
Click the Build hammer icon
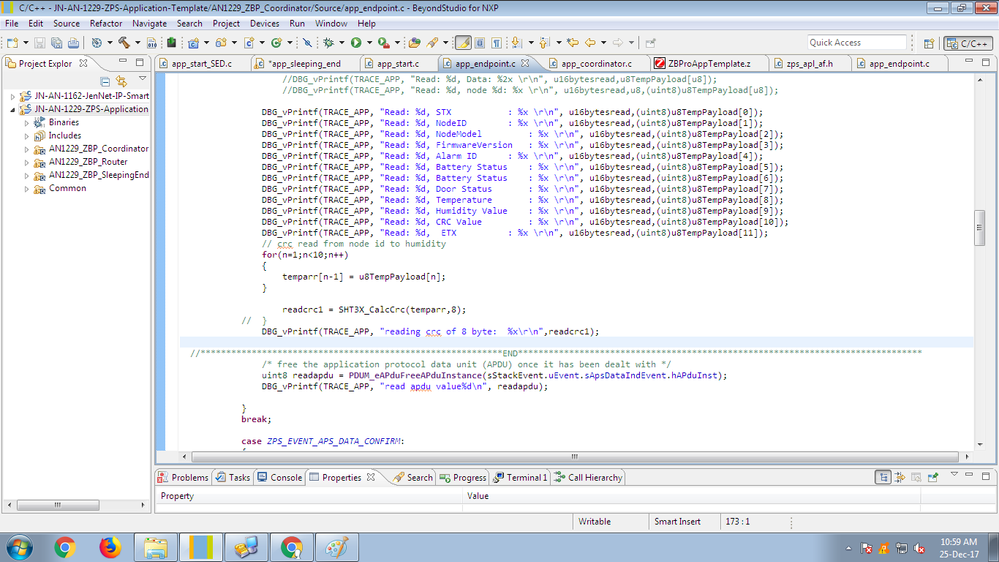124,43
